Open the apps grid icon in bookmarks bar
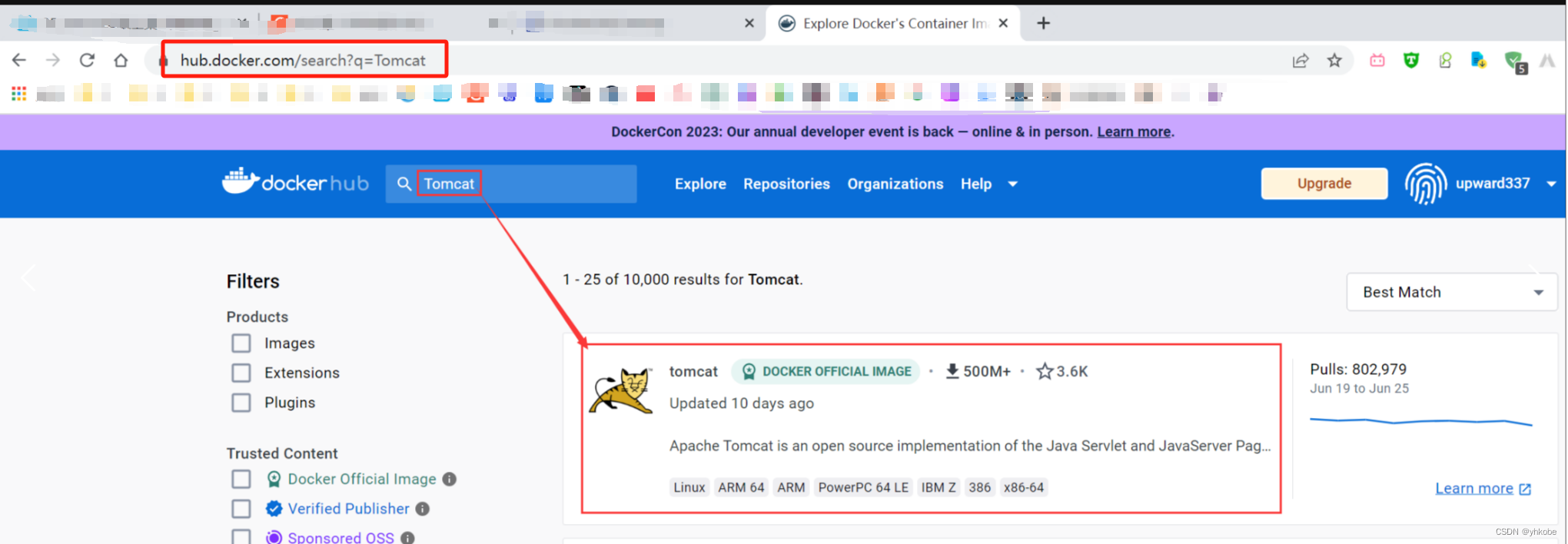 pyautogui.click(x=19, y=94)
